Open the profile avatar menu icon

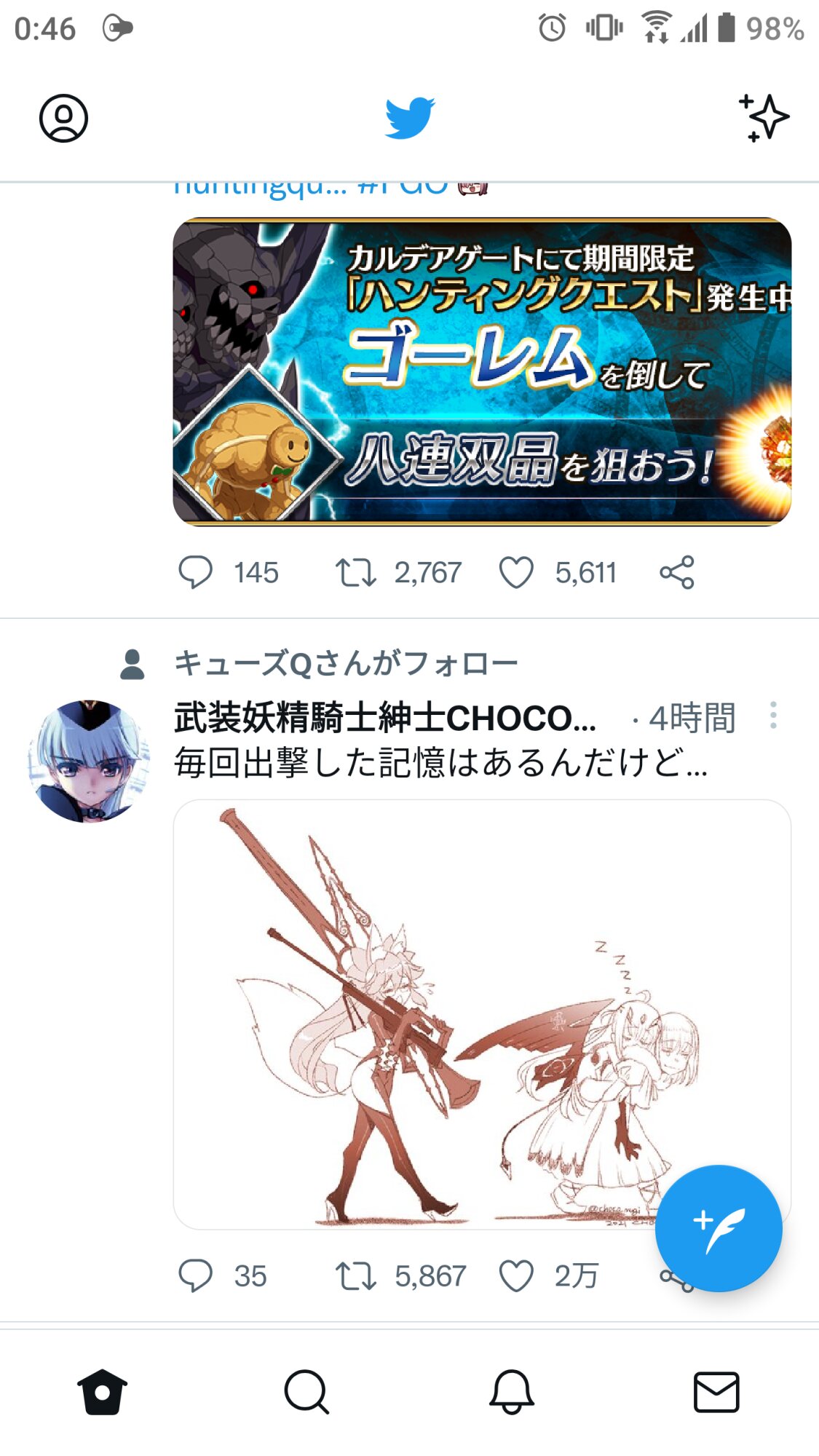coord(63,118)
